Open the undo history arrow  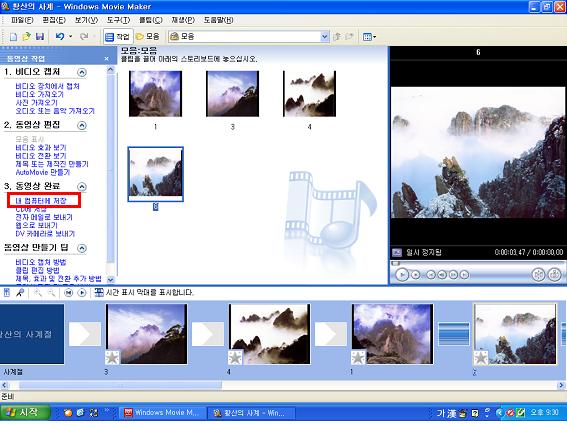[x=71, y=37]
